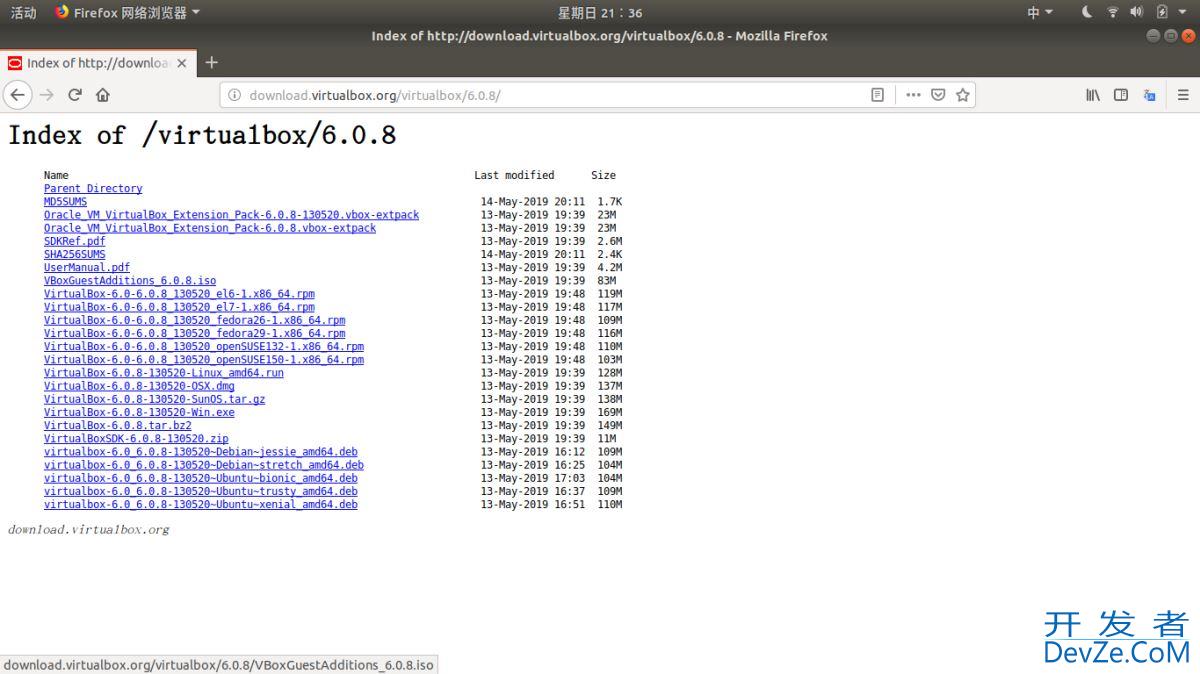Click the 14-May-2019 20:11 date for MD5SUMS
The height and width of the screenshot is (674, 1200).
point(533,201)
